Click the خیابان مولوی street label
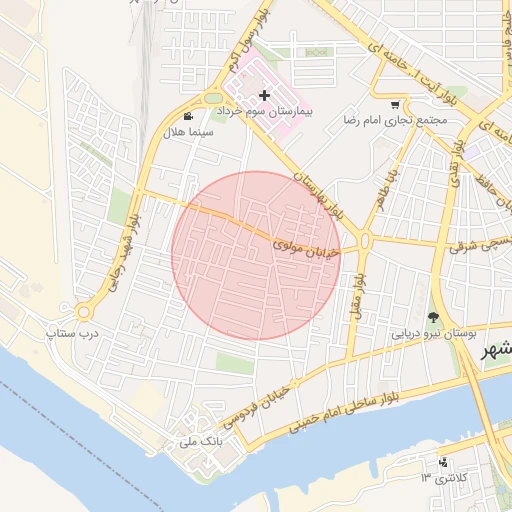 click(x=306, y=249)
